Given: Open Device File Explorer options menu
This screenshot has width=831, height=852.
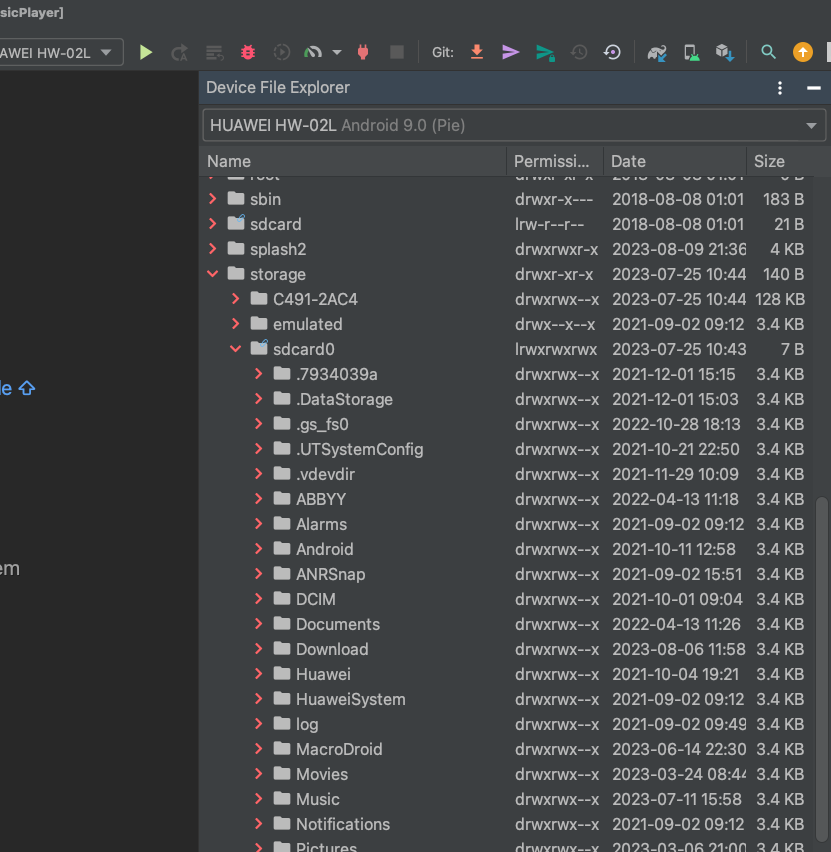Looking at the screenshot, I should pyautogui.click(x=780, y=88).
